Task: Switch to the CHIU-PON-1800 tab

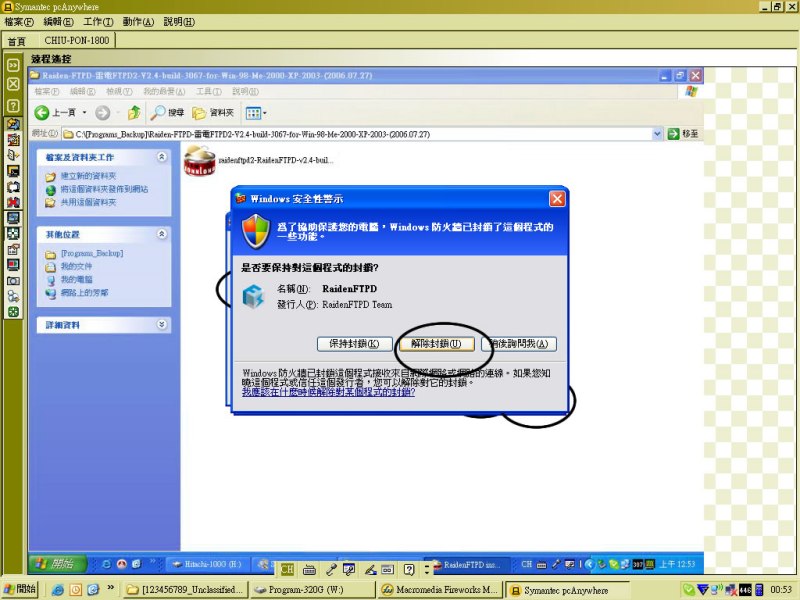Action: pyautogui.click(x=77, y=40)
